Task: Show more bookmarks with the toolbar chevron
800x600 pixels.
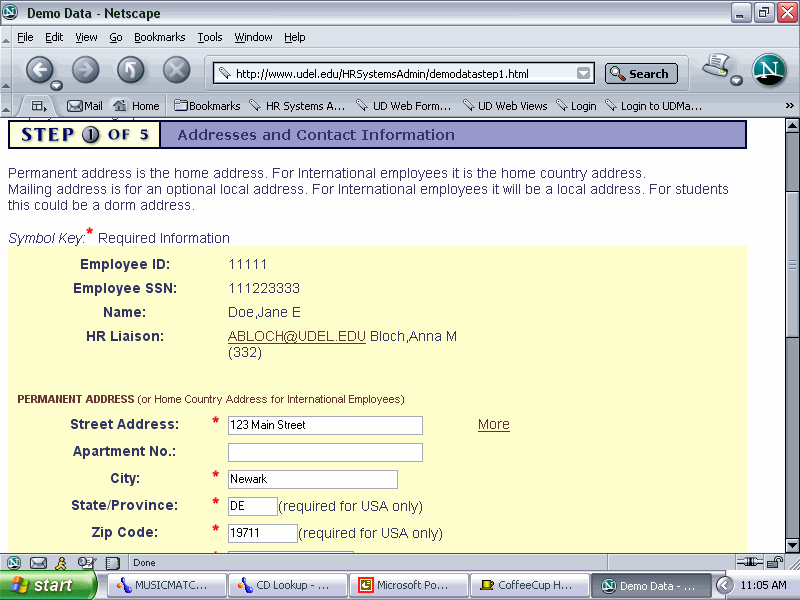Action: (x=789, y=106)
